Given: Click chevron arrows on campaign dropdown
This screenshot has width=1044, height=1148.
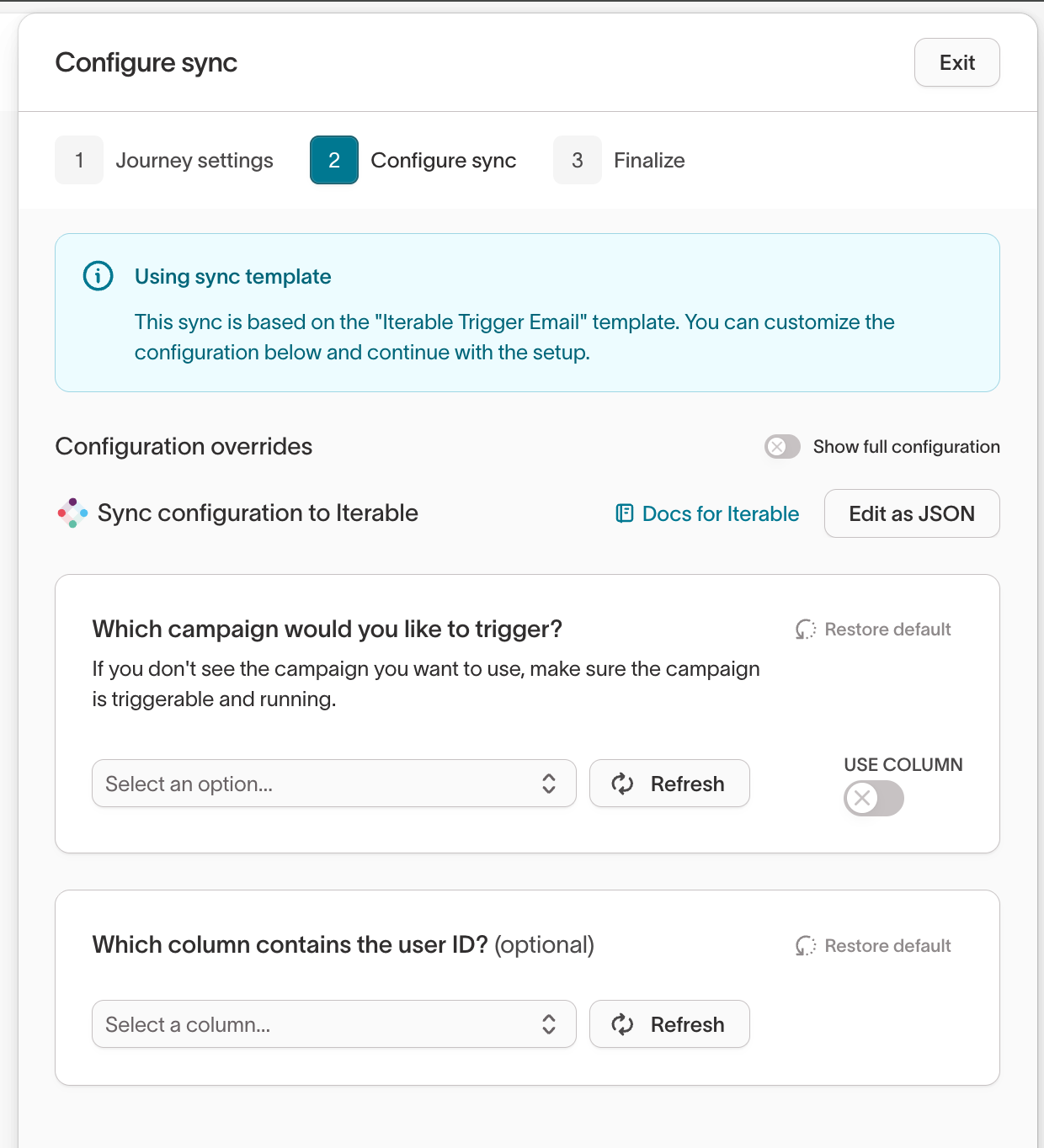Looking at the screenshot, I should [x=549, y=784].
